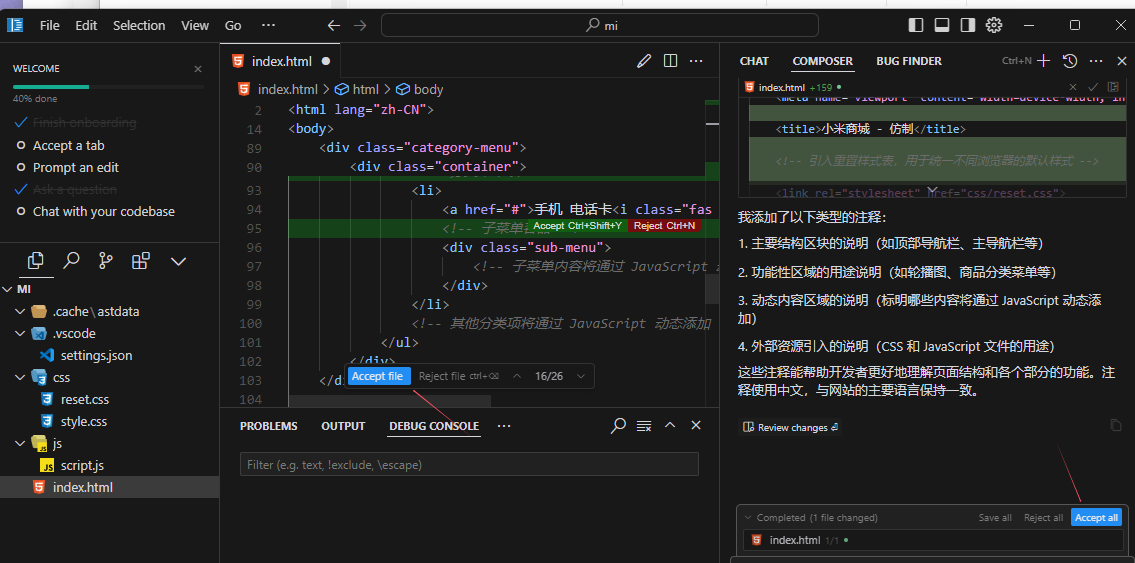The width and height of the screenshot is (1135, 563).
Task: Open the Source Control view icon
Action: pos(106,261)
